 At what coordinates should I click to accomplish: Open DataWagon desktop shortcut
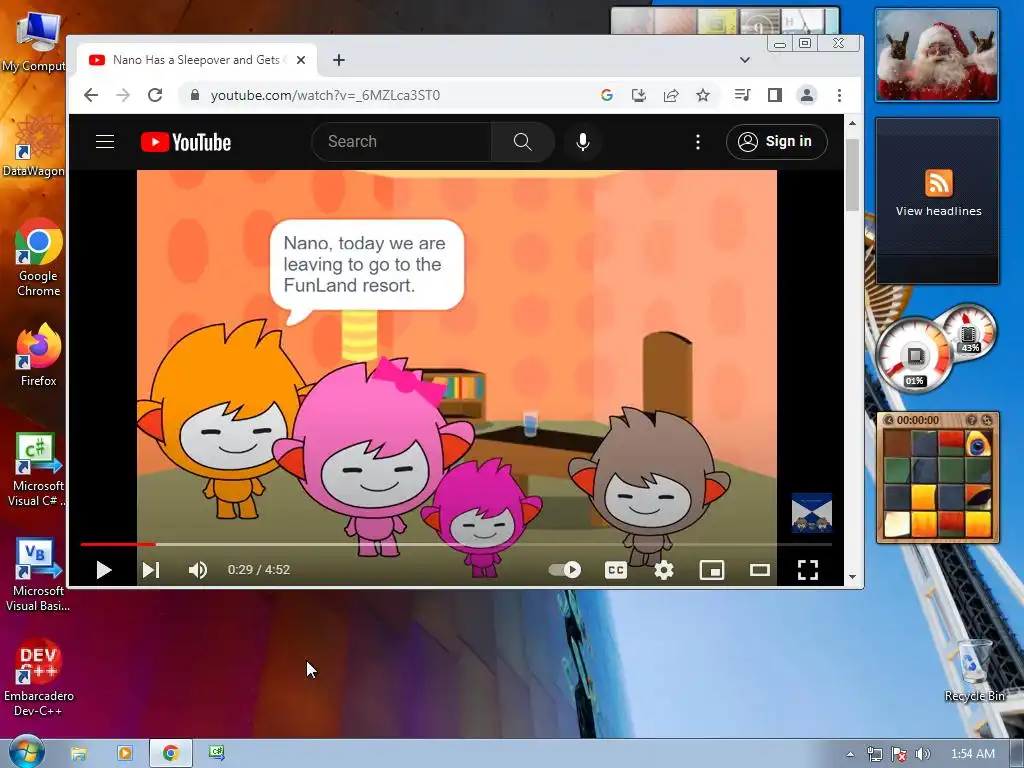36,146
